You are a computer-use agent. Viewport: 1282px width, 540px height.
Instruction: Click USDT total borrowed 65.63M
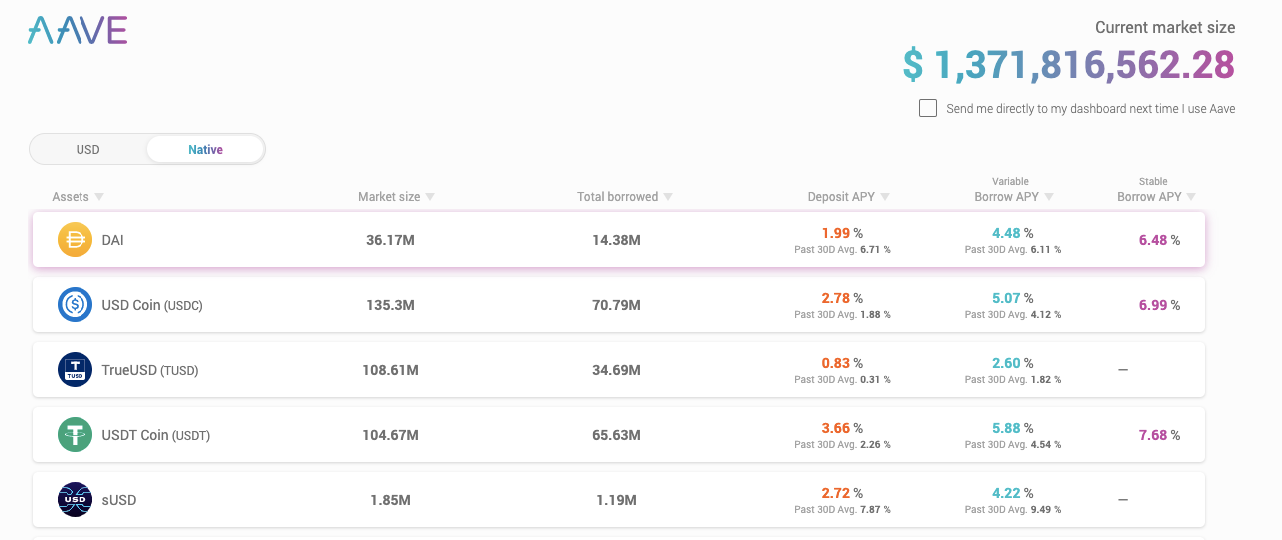(616, 435)
